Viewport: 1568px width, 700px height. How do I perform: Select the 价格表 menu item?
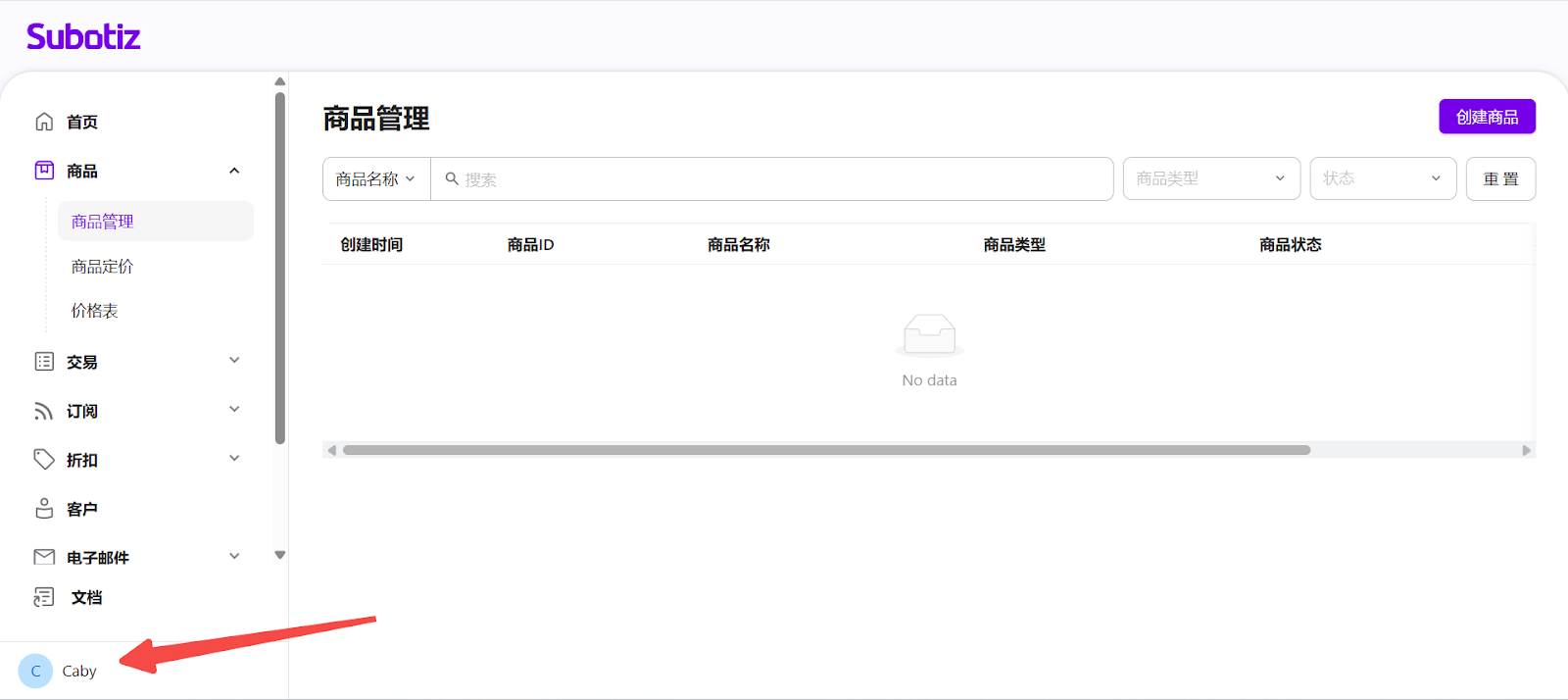click(95, 311)
